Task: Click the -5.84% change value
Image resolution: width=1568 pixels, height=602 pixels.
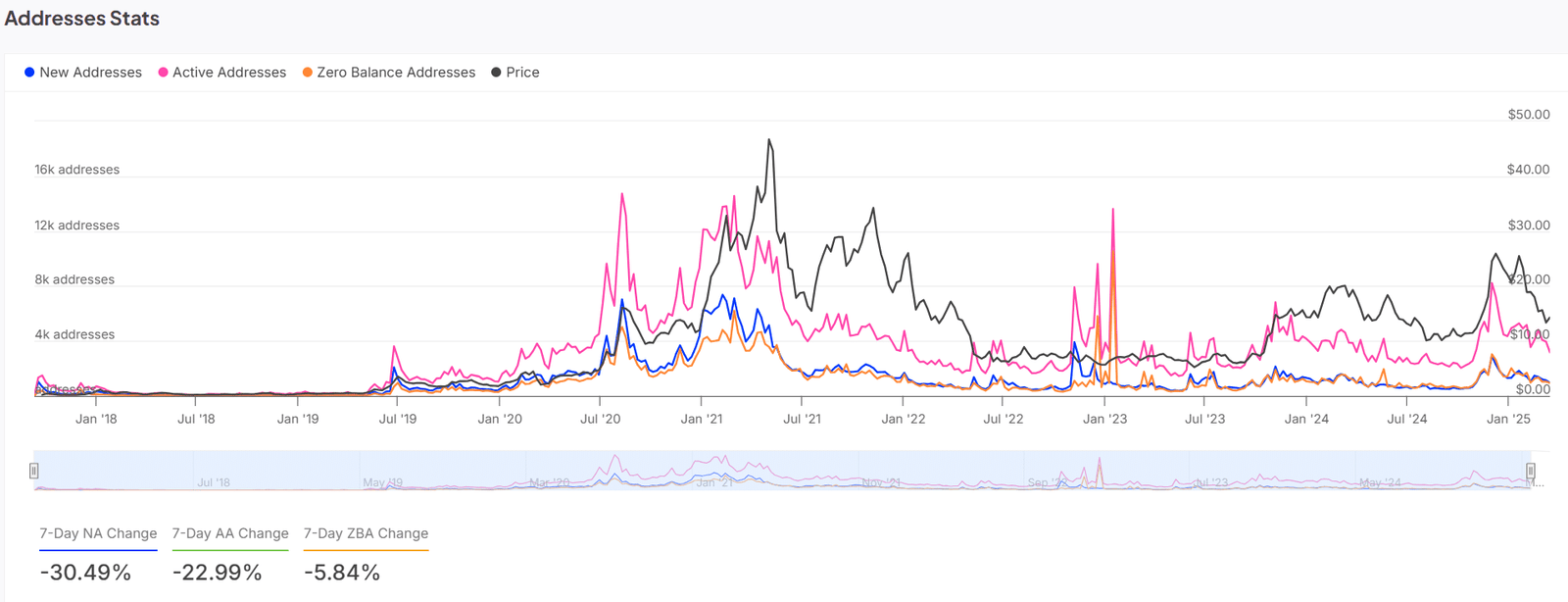Action: pos(342,573)
